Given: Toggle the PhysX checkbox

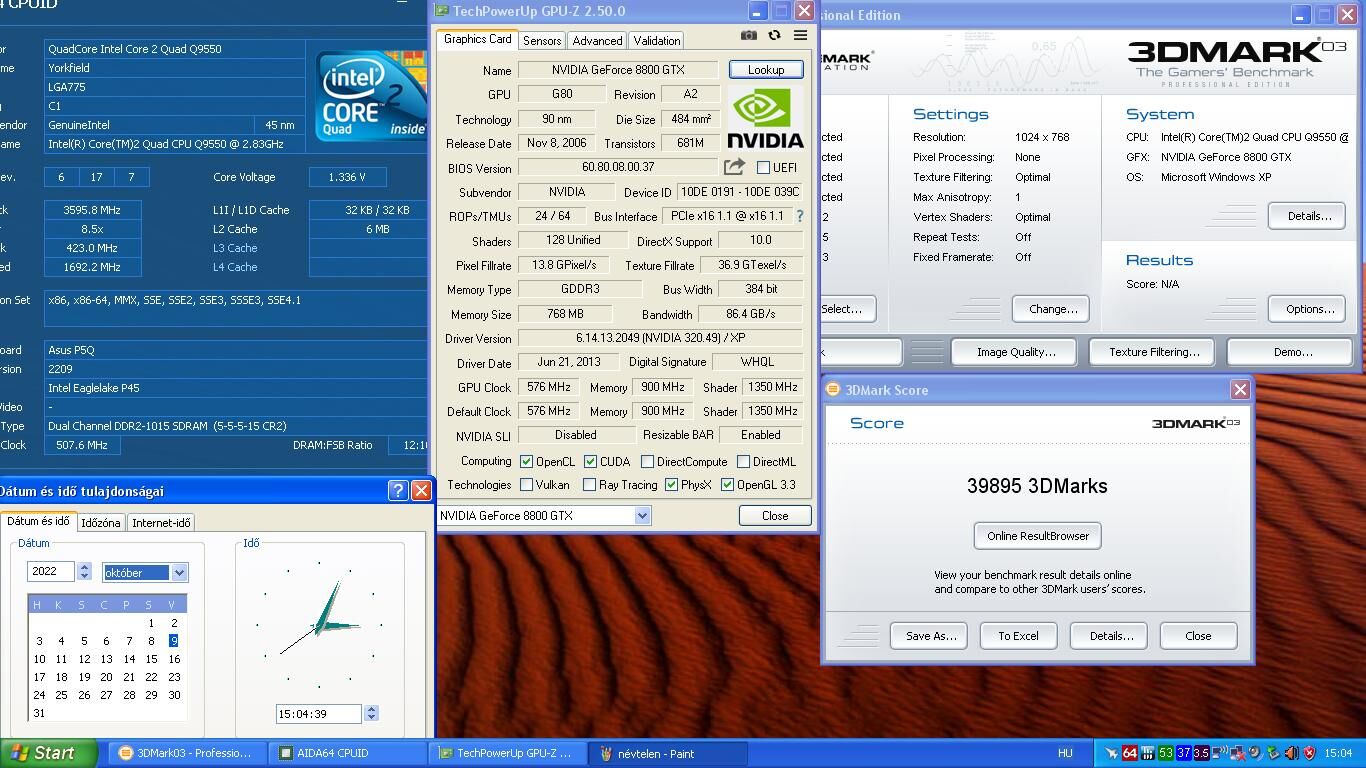Looking at the screenshot, I should tap(671, 484).
